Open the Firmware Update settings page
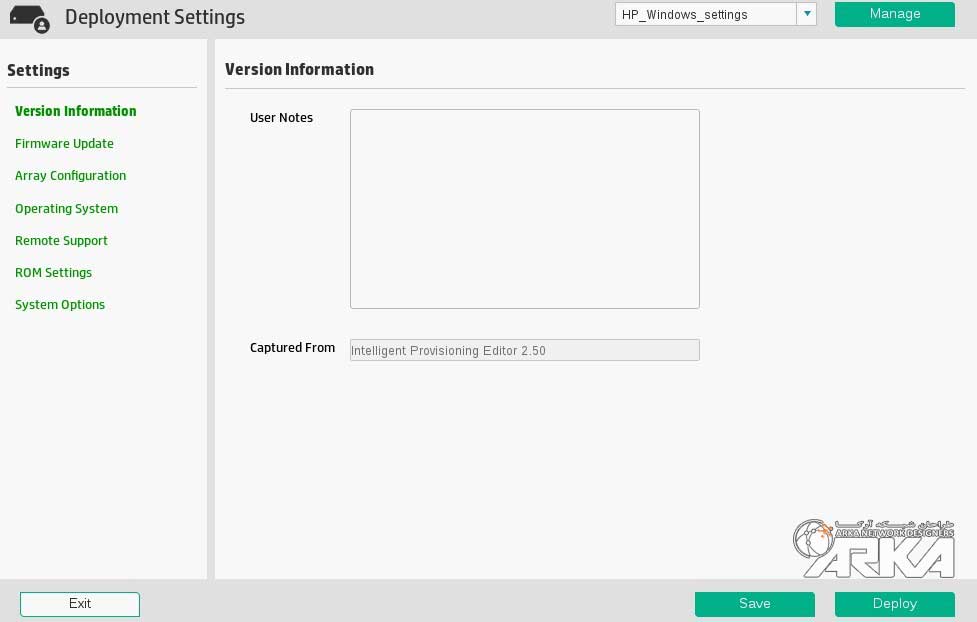Viewport: 977px width, 622px height. click(64, 143)
